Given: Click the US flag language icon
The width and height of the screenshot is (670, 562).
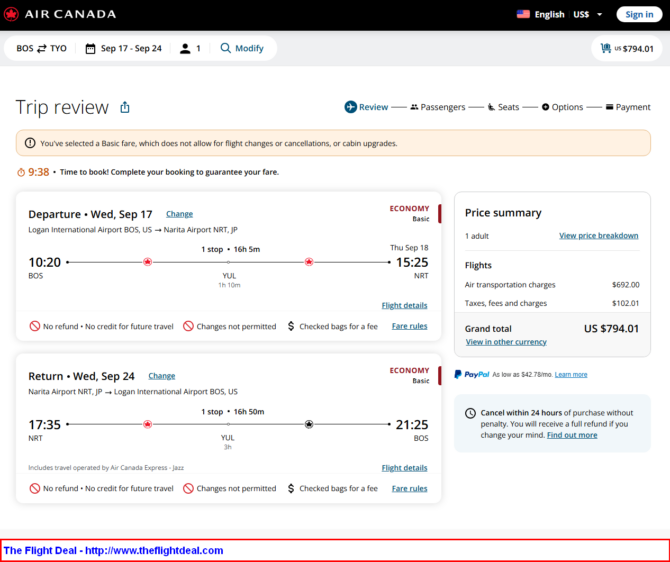Looking at the screenshot, I should point(523,14).
